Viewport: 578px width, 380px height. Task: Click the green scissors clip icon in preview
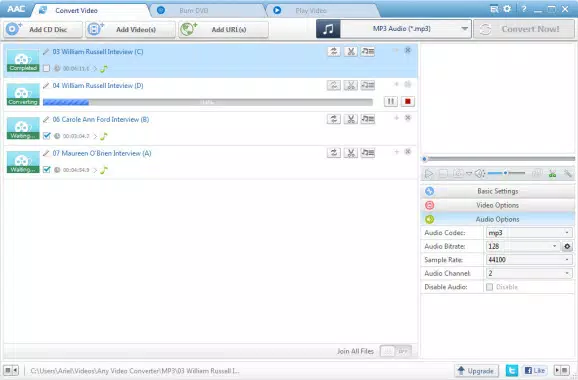(552, 174)
